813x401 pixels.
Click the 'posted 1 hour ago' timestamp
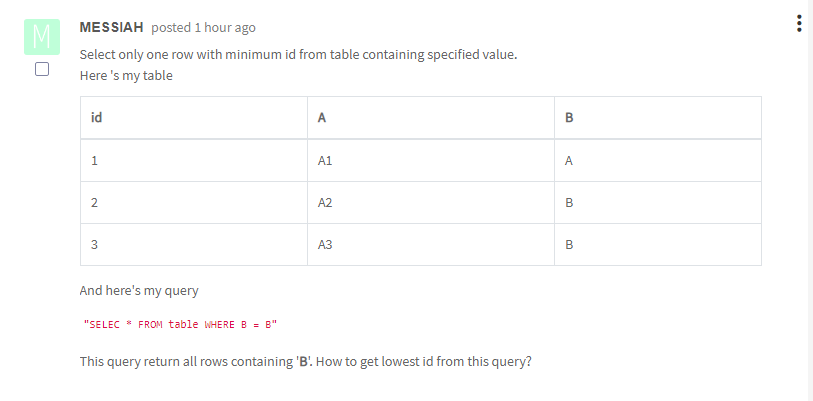coord(203,27)
